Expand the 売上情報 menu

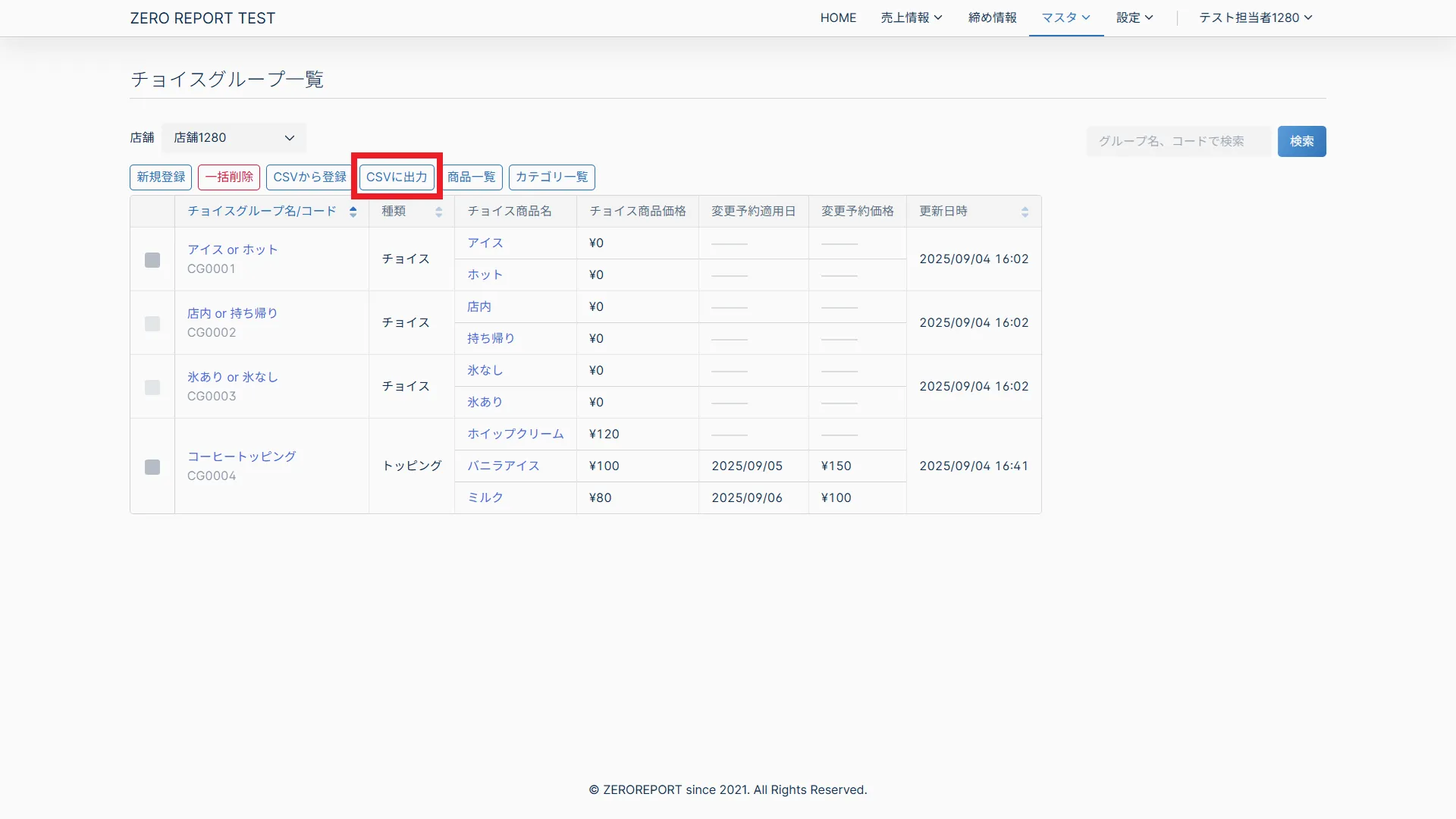coord(911,17)
